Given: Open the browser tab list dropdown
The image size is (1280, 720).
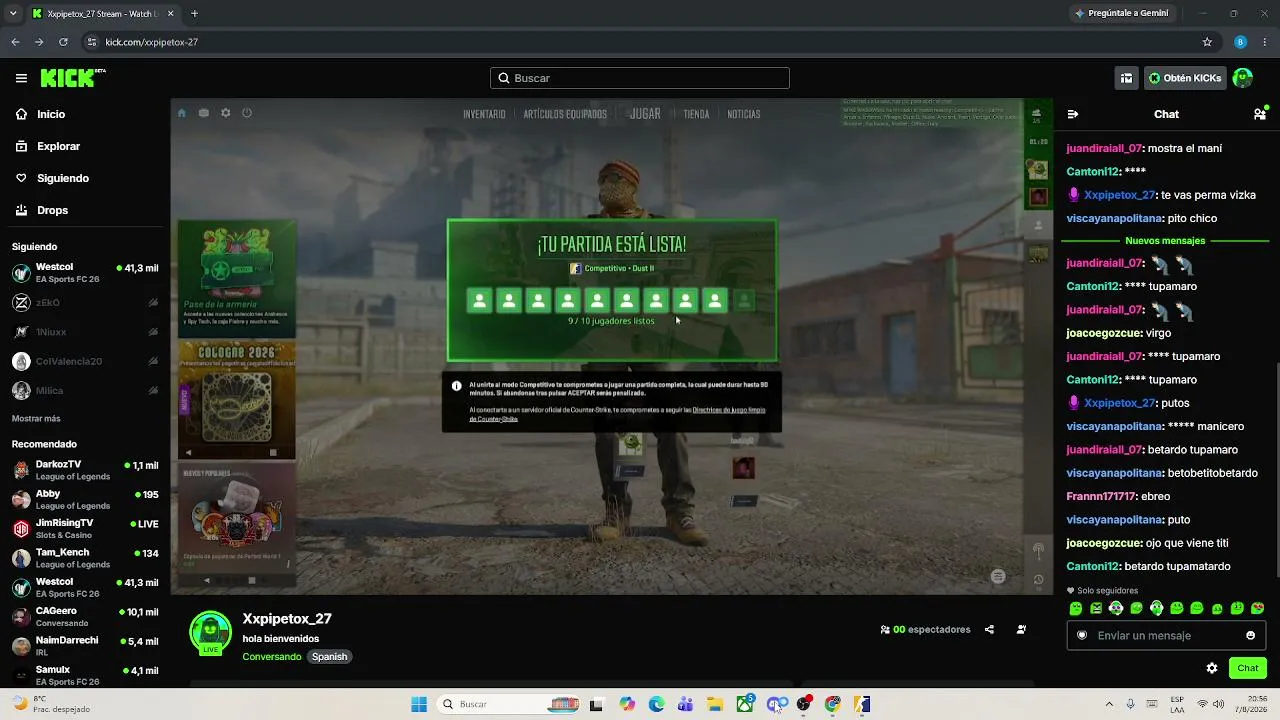Looking at the screenshot, I should (x=13, y=14).
